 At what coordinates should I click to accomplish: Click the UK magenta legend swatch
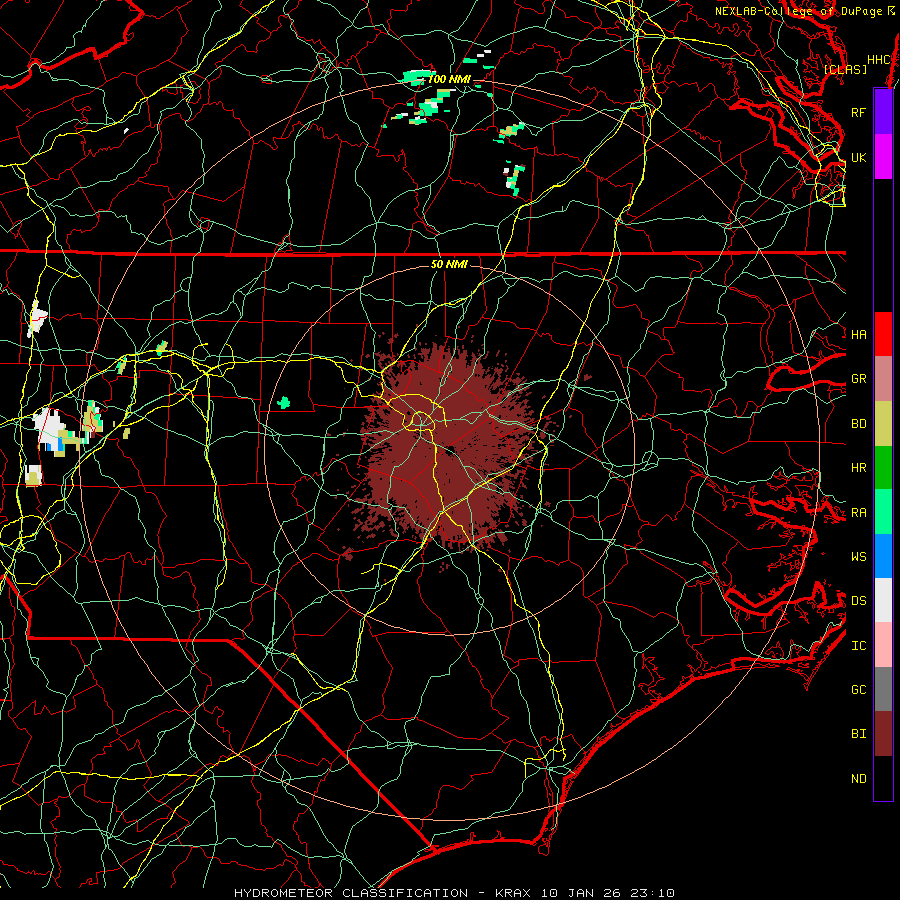[x=883, y=157]
